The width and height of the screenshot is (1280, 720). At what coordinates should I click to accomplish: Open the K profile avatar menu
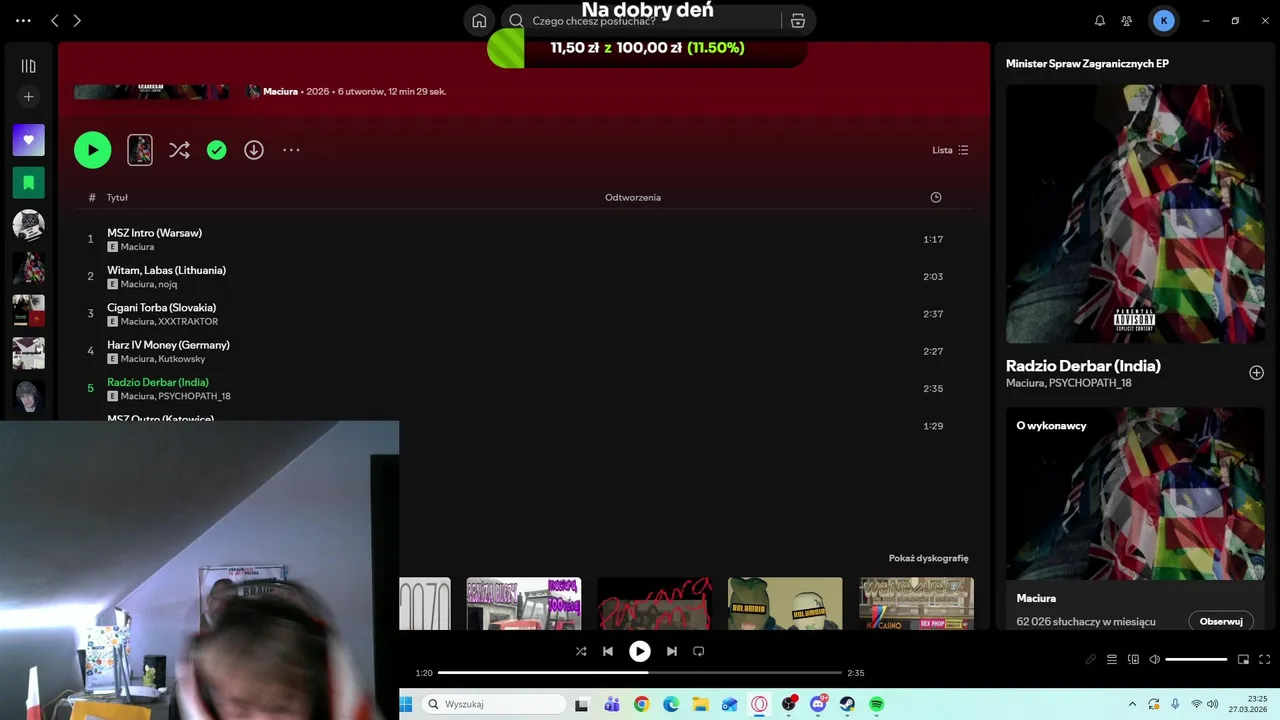pos(1163,20)
